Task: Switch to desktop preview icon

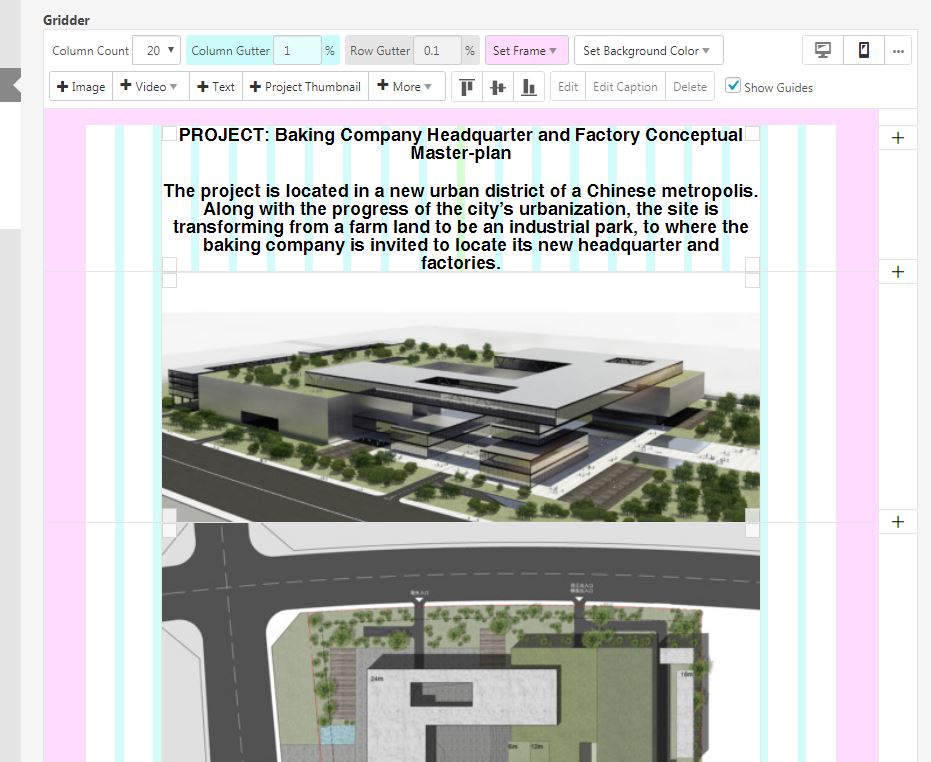Action: [823, 50]
